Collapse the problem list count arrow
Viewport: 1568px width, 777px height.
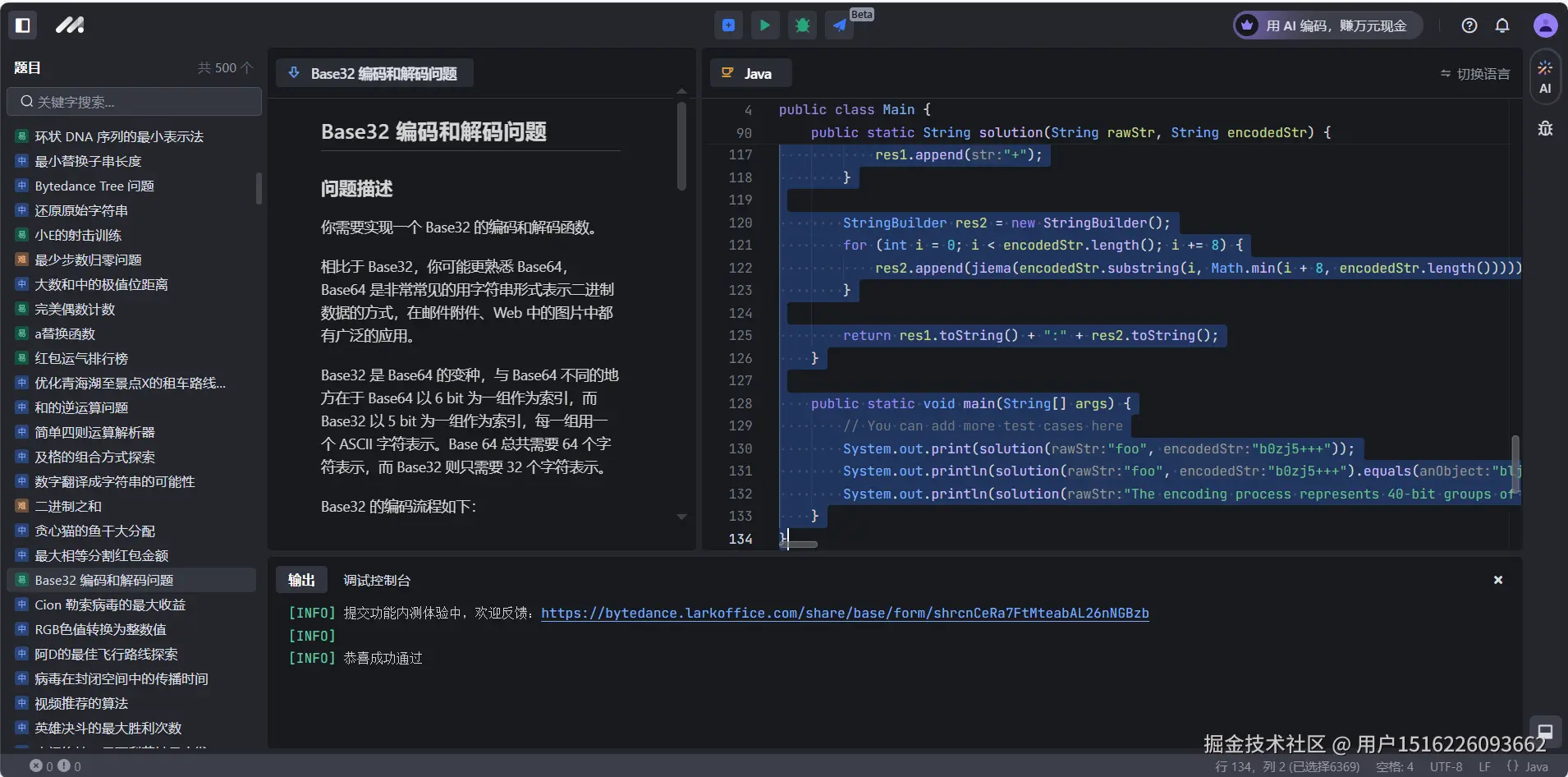pos(247,67)
